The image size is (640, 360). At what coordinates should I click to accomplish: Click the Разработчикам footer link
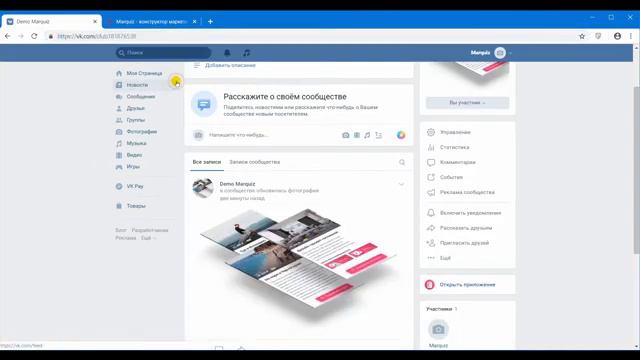tap(150, 230)
